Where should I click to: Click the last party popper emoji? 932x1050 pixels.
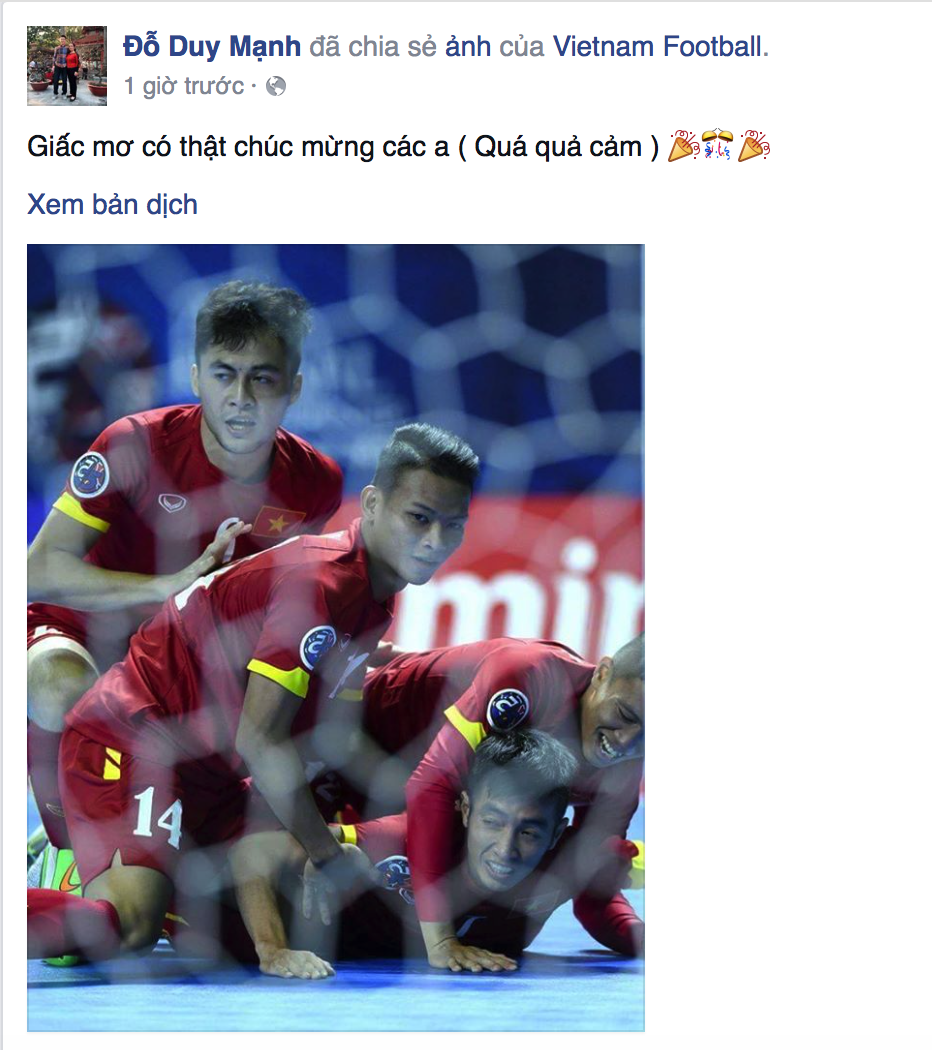tap(754, 146)
